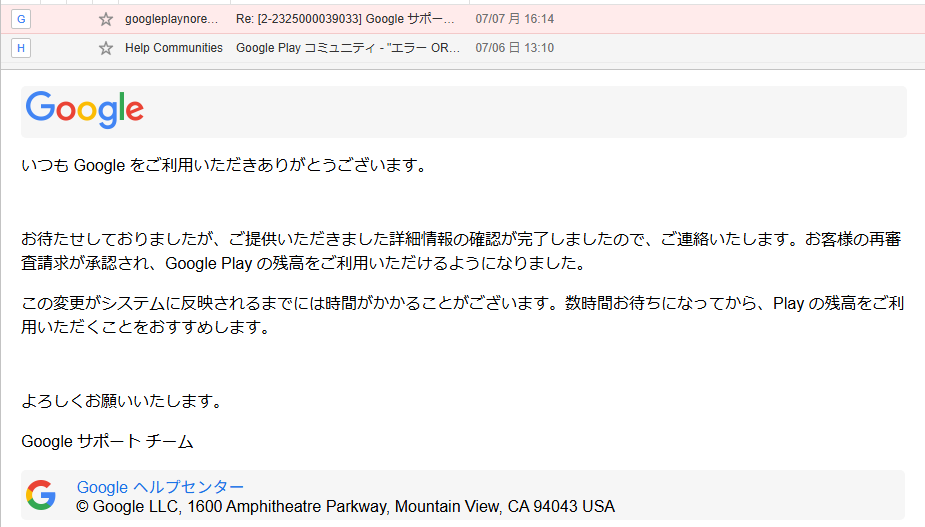
Task: Click the Google サポート チーム signature
Action: tap(107, 441)
